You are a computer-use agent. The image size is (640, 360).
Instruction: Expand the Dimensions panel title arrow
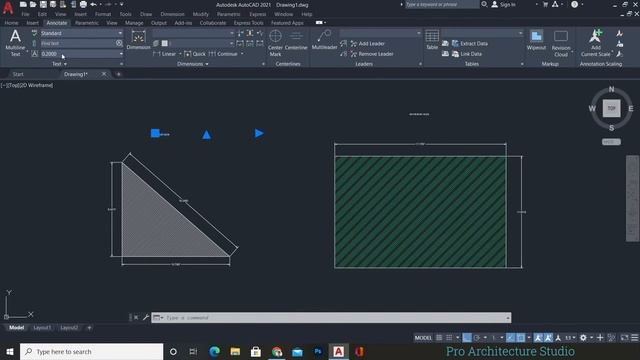[207, 64]
